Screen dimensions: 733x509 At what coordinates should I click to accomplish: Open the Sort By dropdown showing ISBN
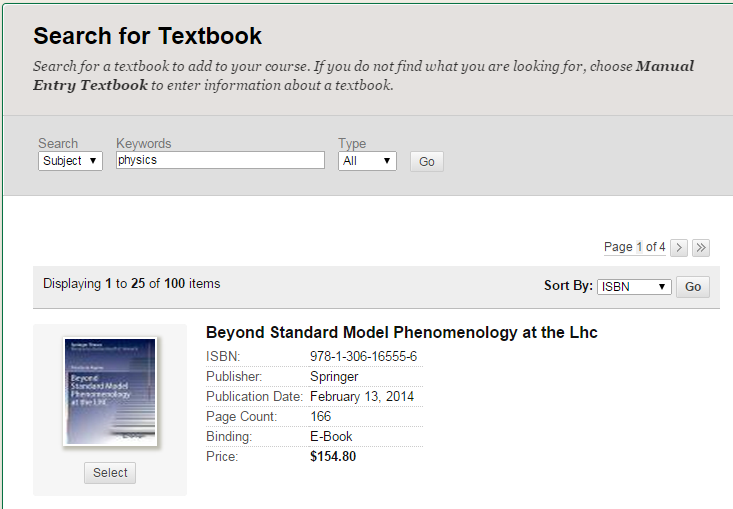coord(634,287)
